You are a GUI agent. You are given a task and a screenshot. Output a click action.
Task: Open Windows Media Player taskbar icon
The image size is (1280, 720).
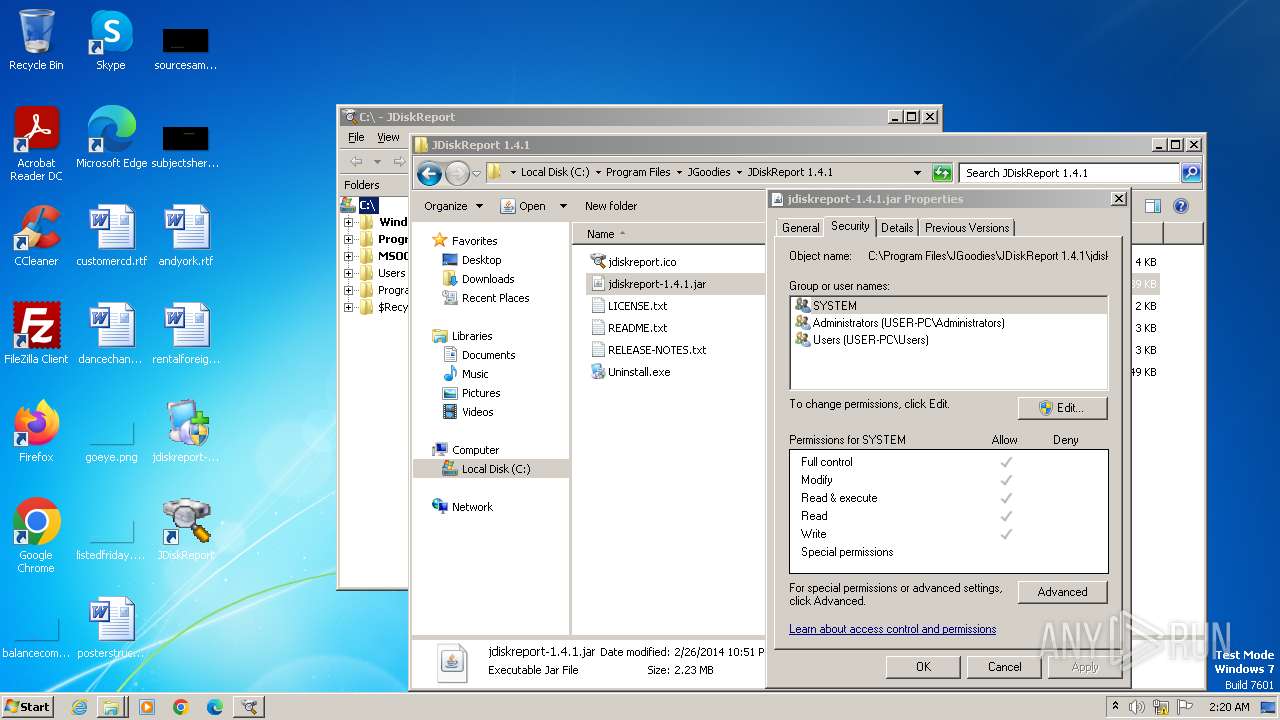tap(147, 707)
